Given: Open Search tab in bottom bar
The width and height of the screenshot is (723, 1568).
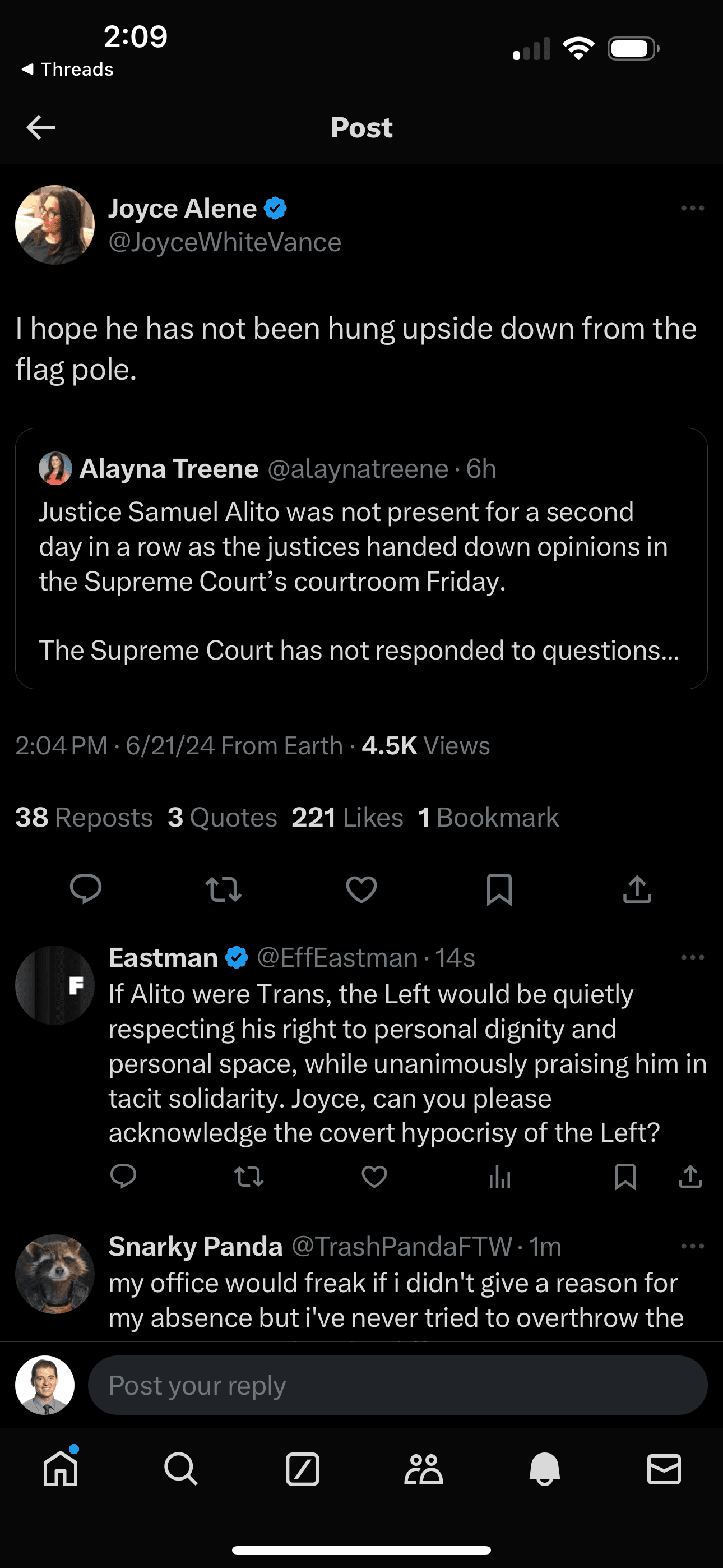Looking at the screenshot, I should pos(180,1469).
